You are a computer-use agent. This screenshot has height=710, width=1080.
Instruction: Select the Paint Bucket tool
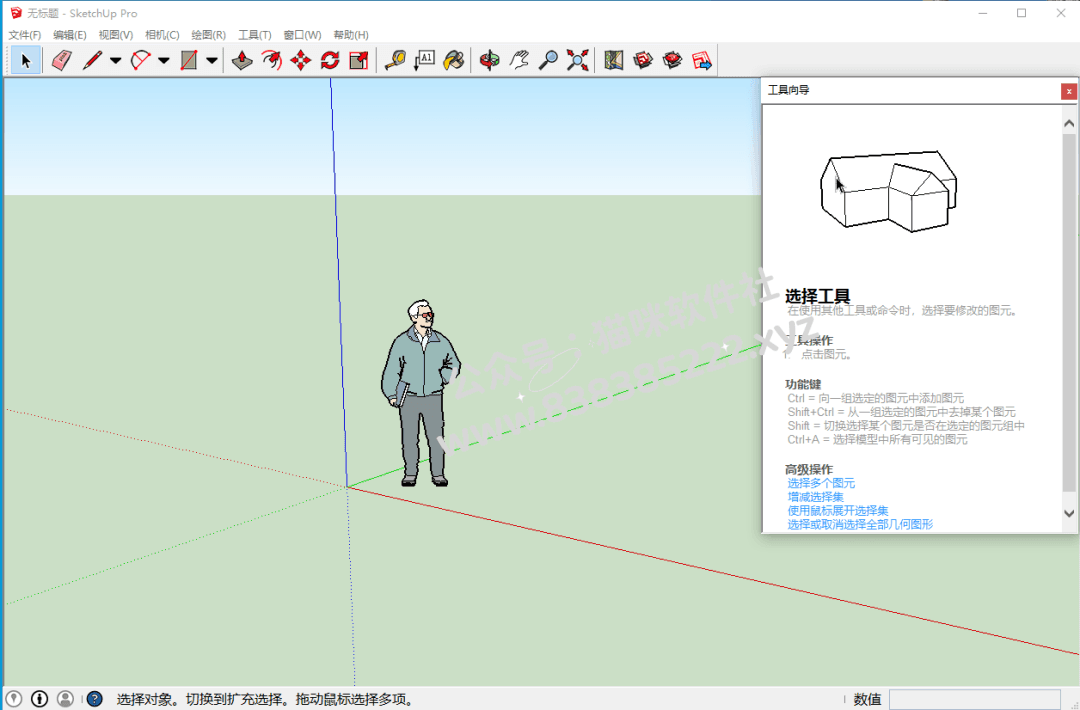[x=453, y=61]
